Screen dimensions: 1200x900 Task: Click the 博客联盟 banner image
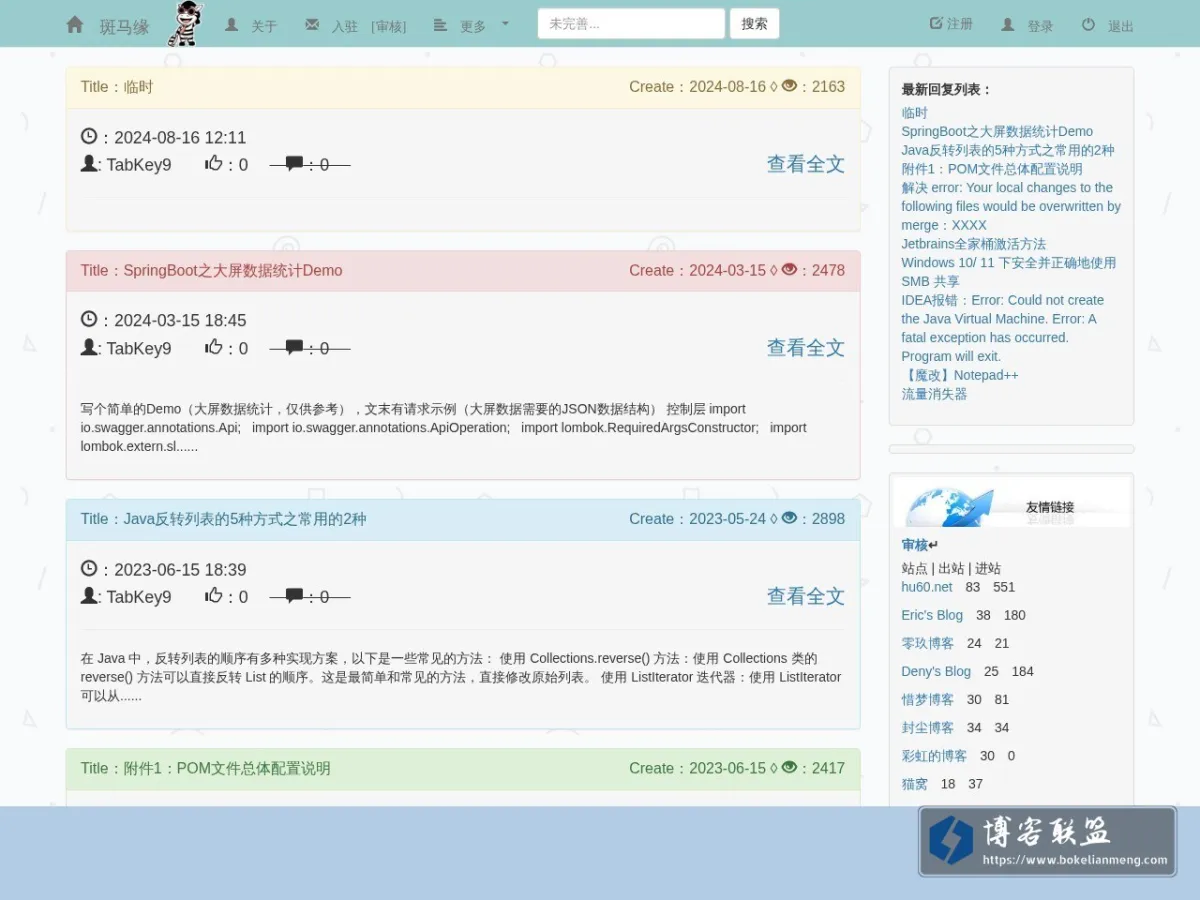click(1047, 842)
